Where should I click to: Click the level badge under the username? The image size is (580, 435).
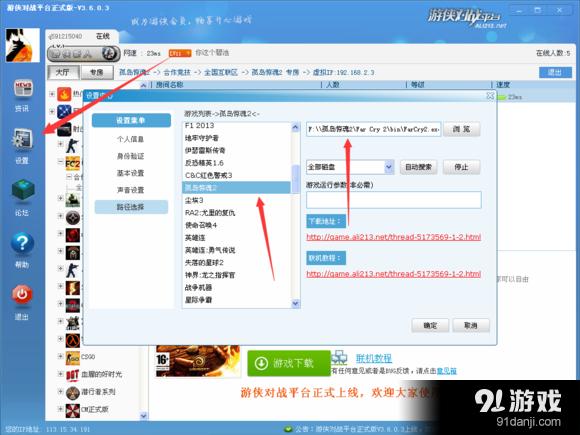click(84, 54)
